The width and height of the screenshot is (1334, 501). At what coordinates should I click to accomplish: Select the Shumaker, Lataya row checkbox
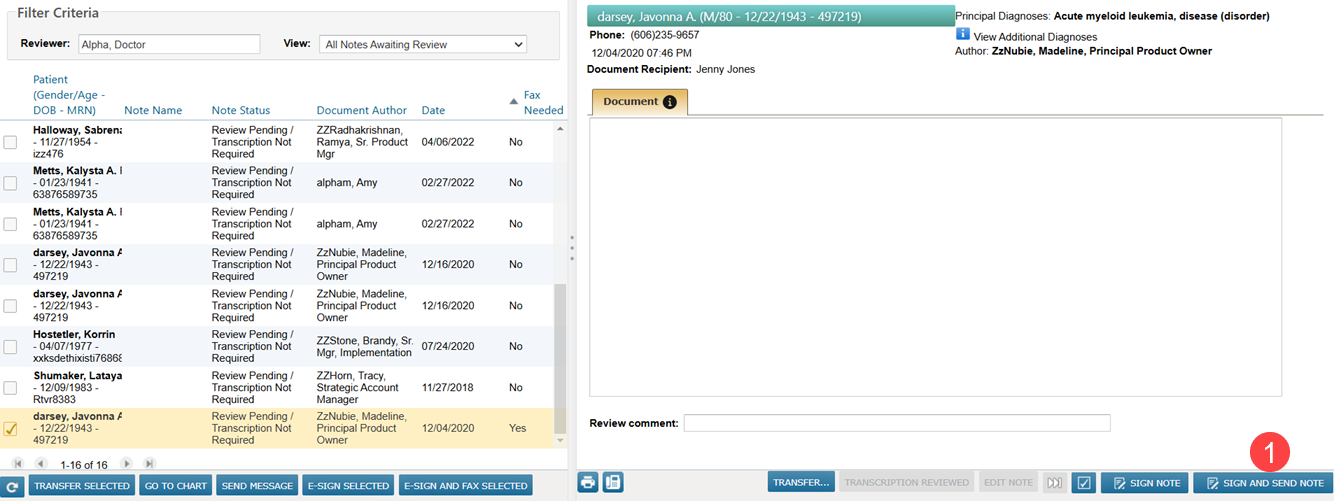tap(10, 387)
